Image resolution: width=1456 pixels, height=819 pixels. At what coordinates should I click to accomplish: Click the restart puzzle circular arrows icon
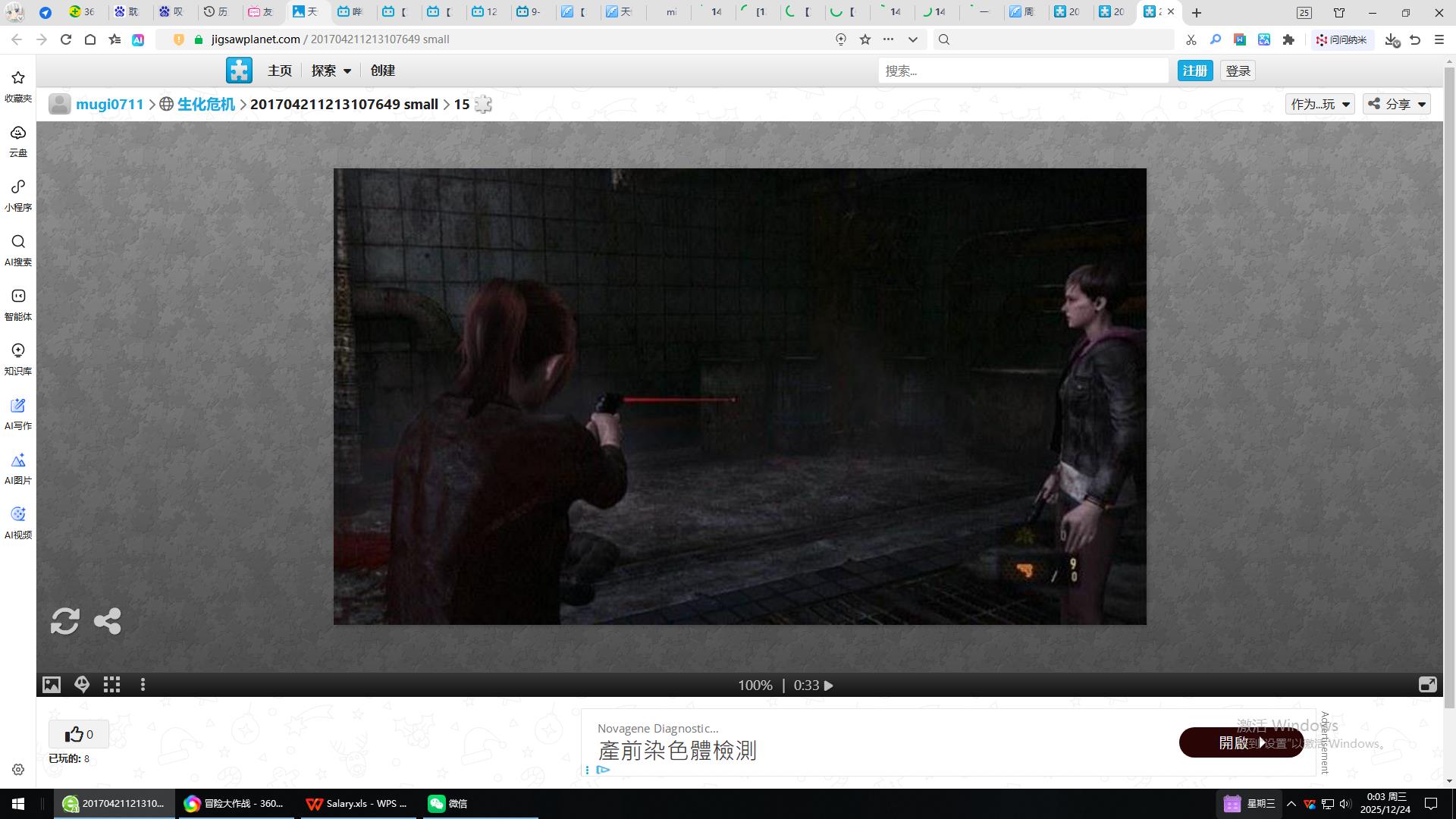click(65, 621)
